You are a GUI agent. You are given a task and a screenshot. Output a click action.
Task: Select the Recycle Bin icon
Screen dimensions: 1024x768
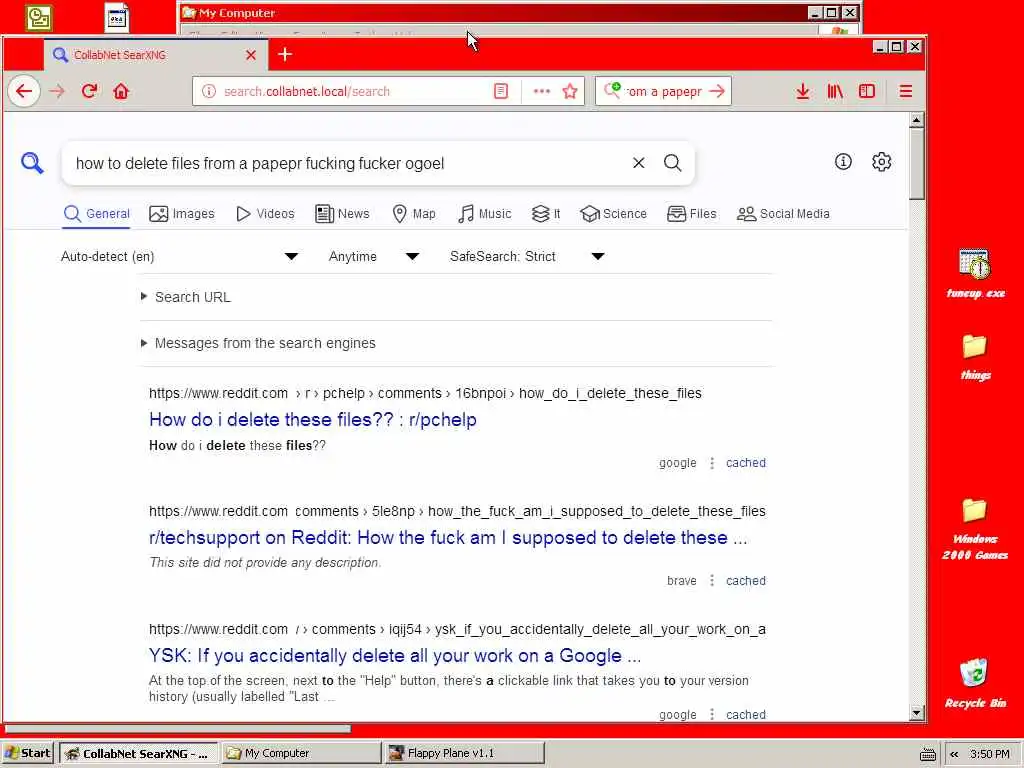975,683
